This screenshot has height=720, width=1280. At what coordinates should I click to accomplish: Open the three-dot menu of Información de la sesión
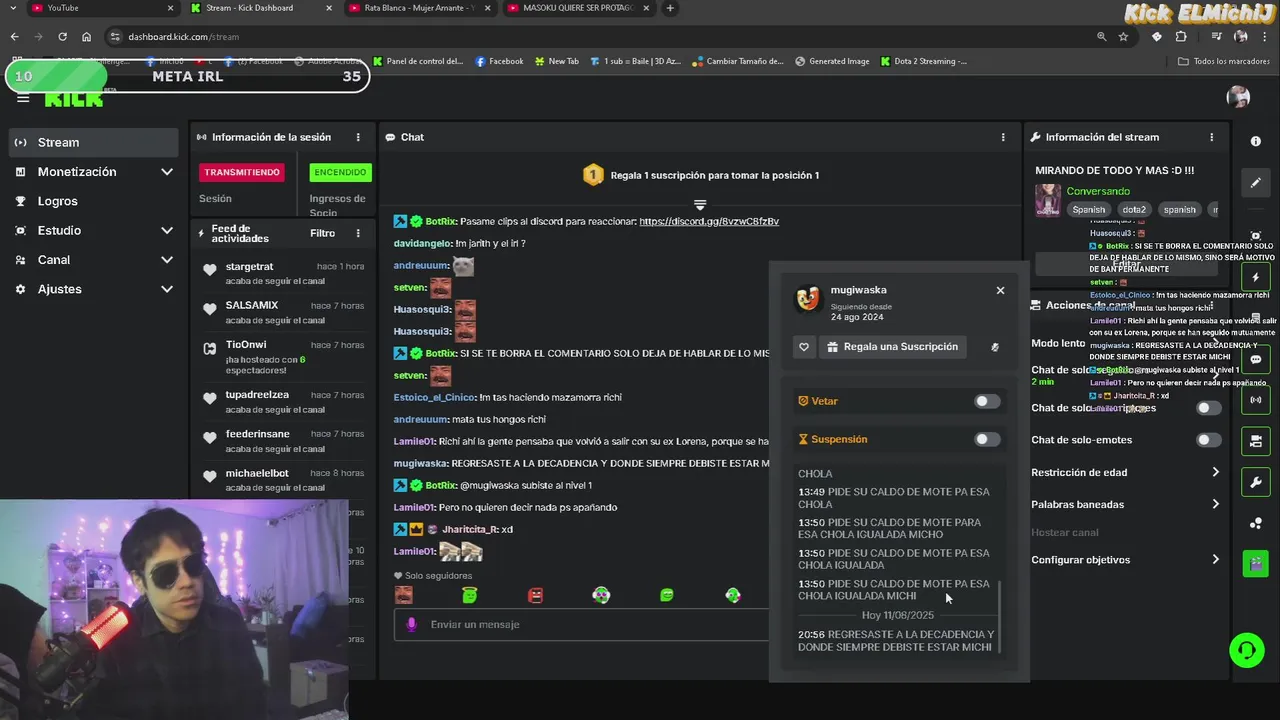[x=358, y=137]
